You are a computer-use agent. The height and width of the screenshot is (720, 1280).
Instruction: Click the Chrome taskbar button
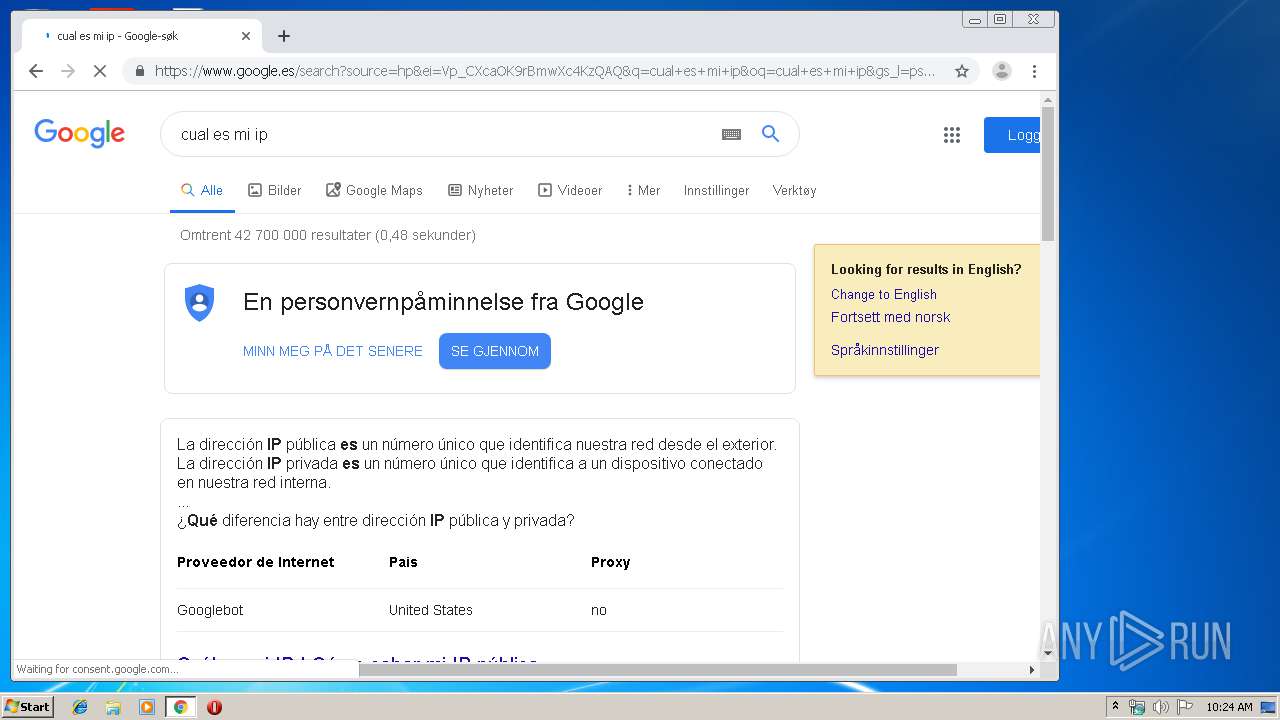coord(180,707)
